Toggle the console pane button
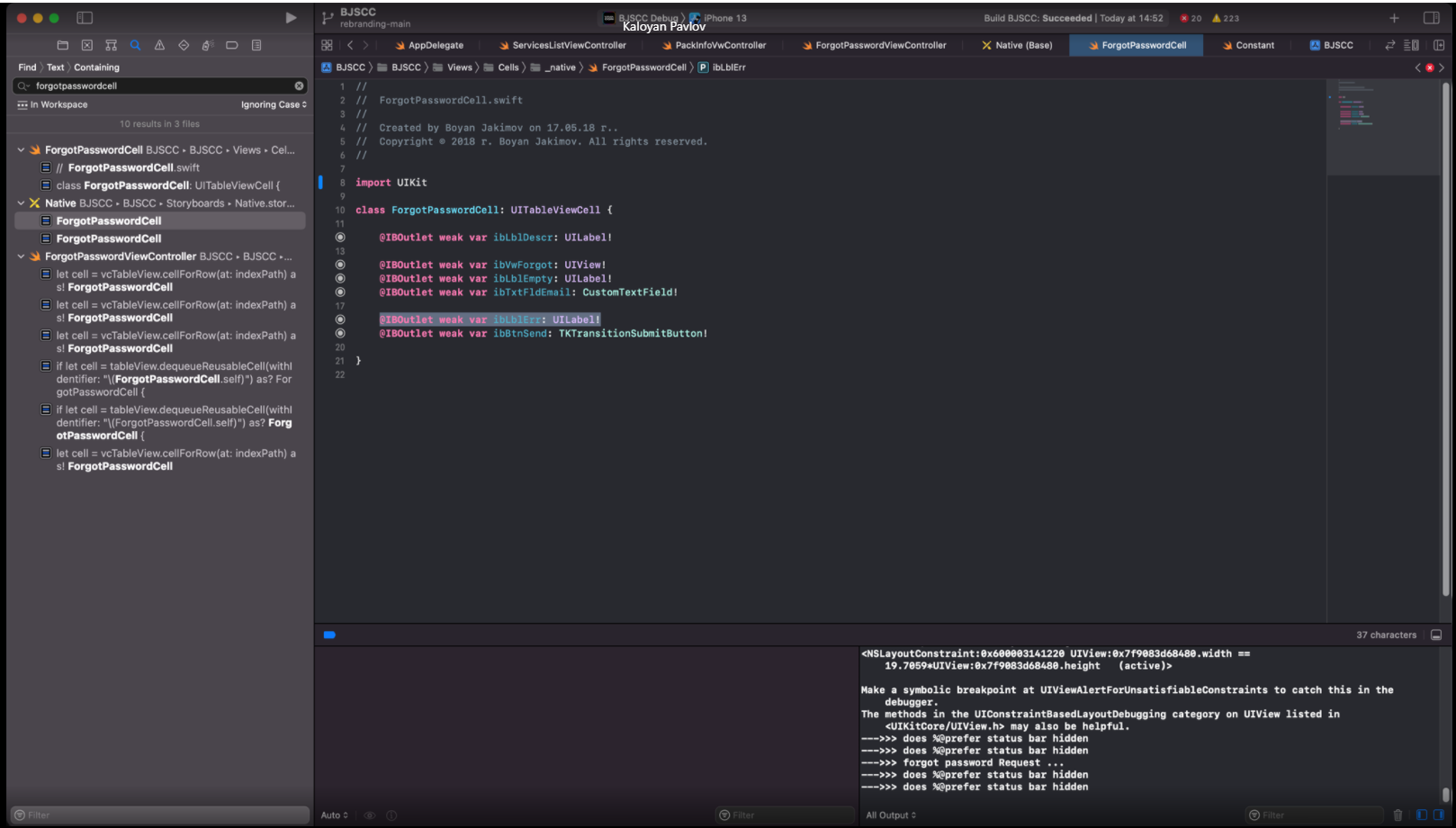This screenshot has height=828, width=1456. click(x=1439, y=814)
